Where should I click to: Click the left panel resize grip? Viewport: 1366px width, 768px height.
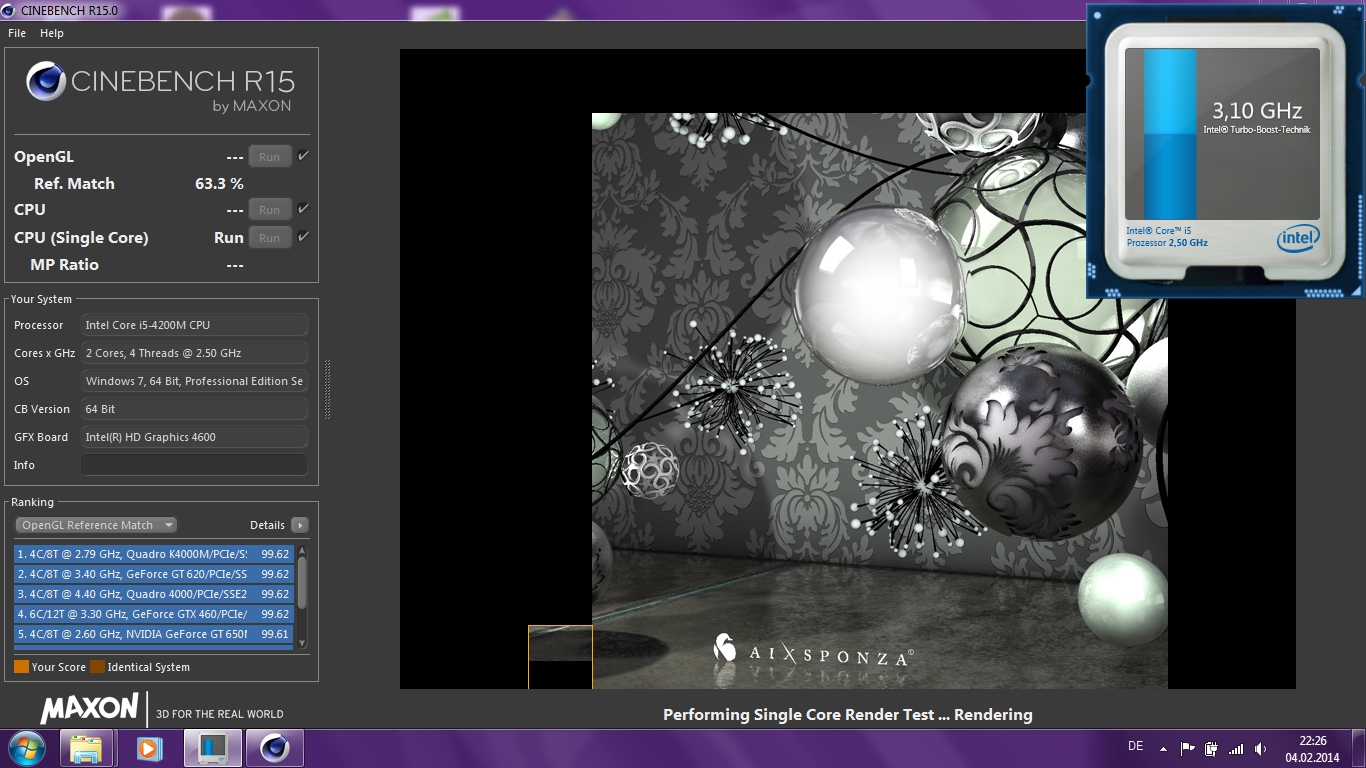point(327,390)
